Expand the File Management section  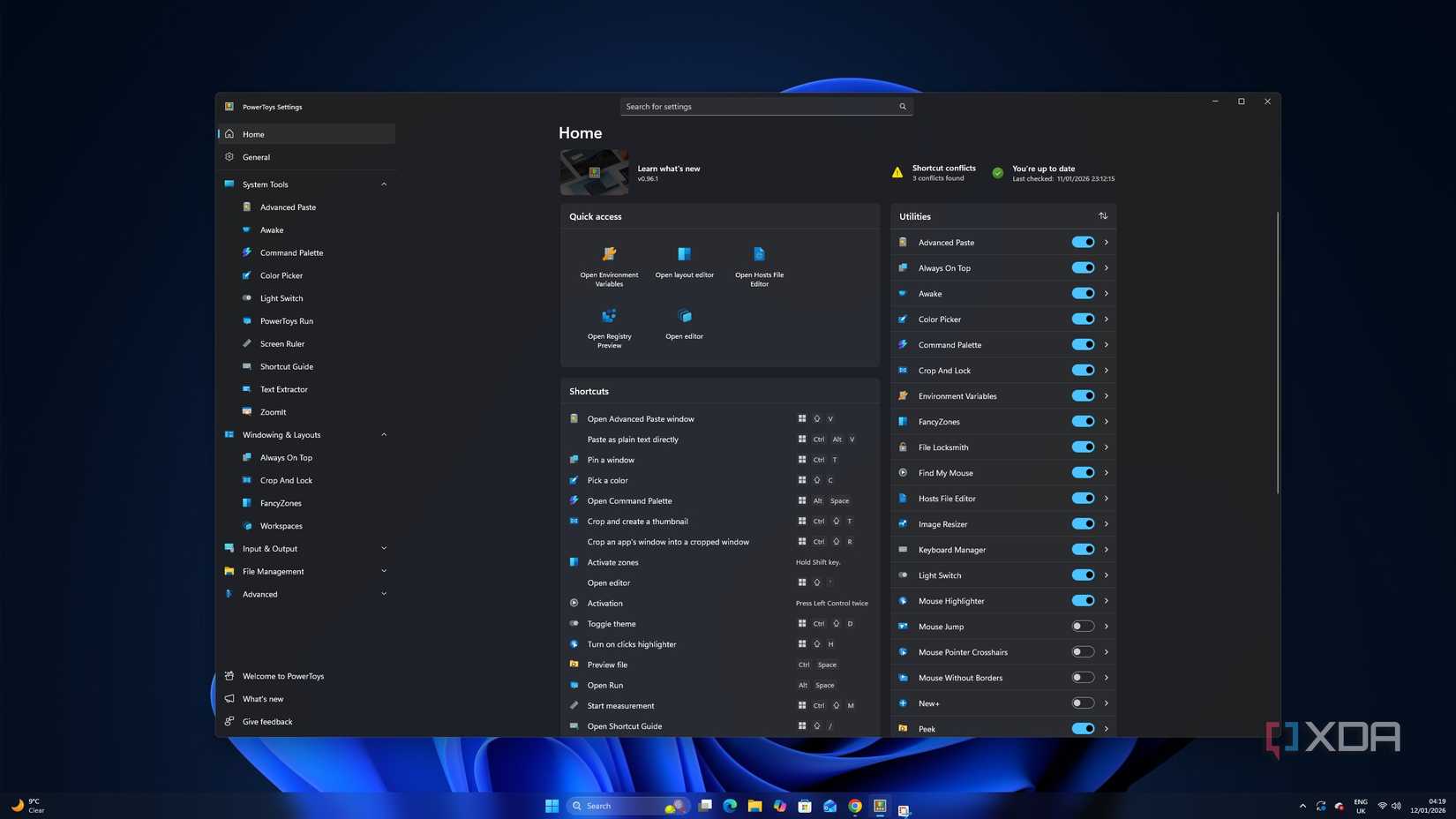(x=384, y=571)
